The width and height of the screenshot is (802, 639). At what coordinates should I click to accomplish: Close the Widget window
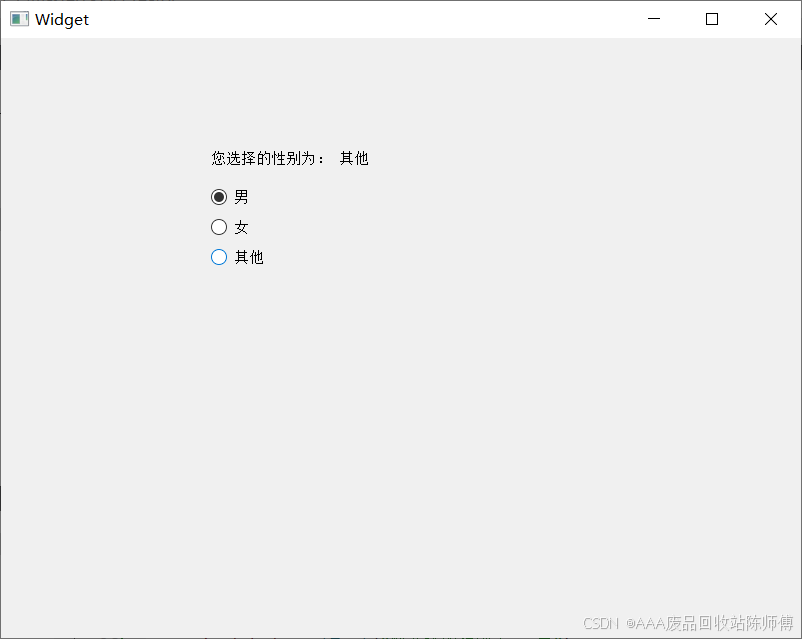770,19
